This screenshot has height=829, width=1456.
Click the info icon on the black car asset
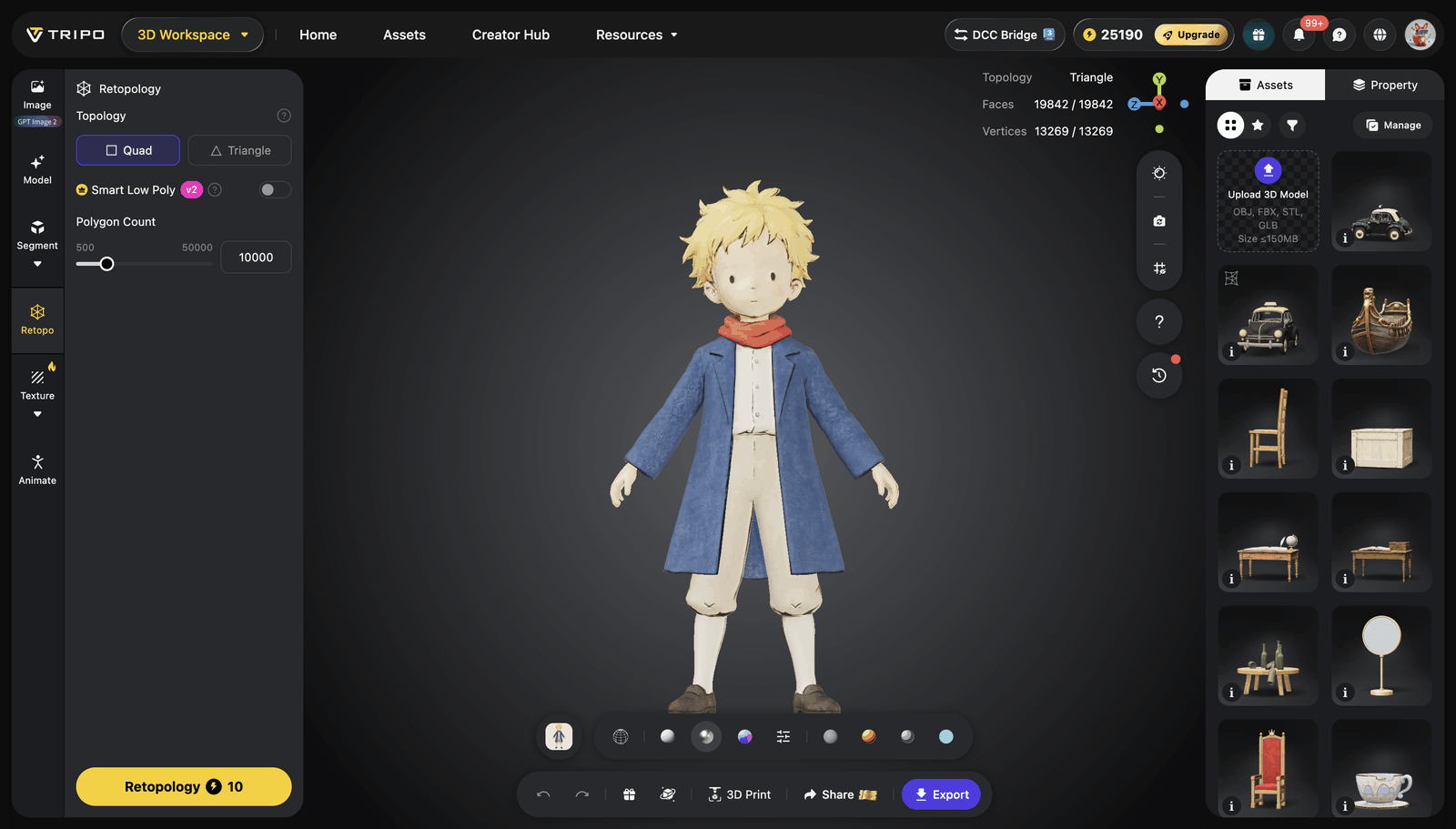coord(1345,238)
